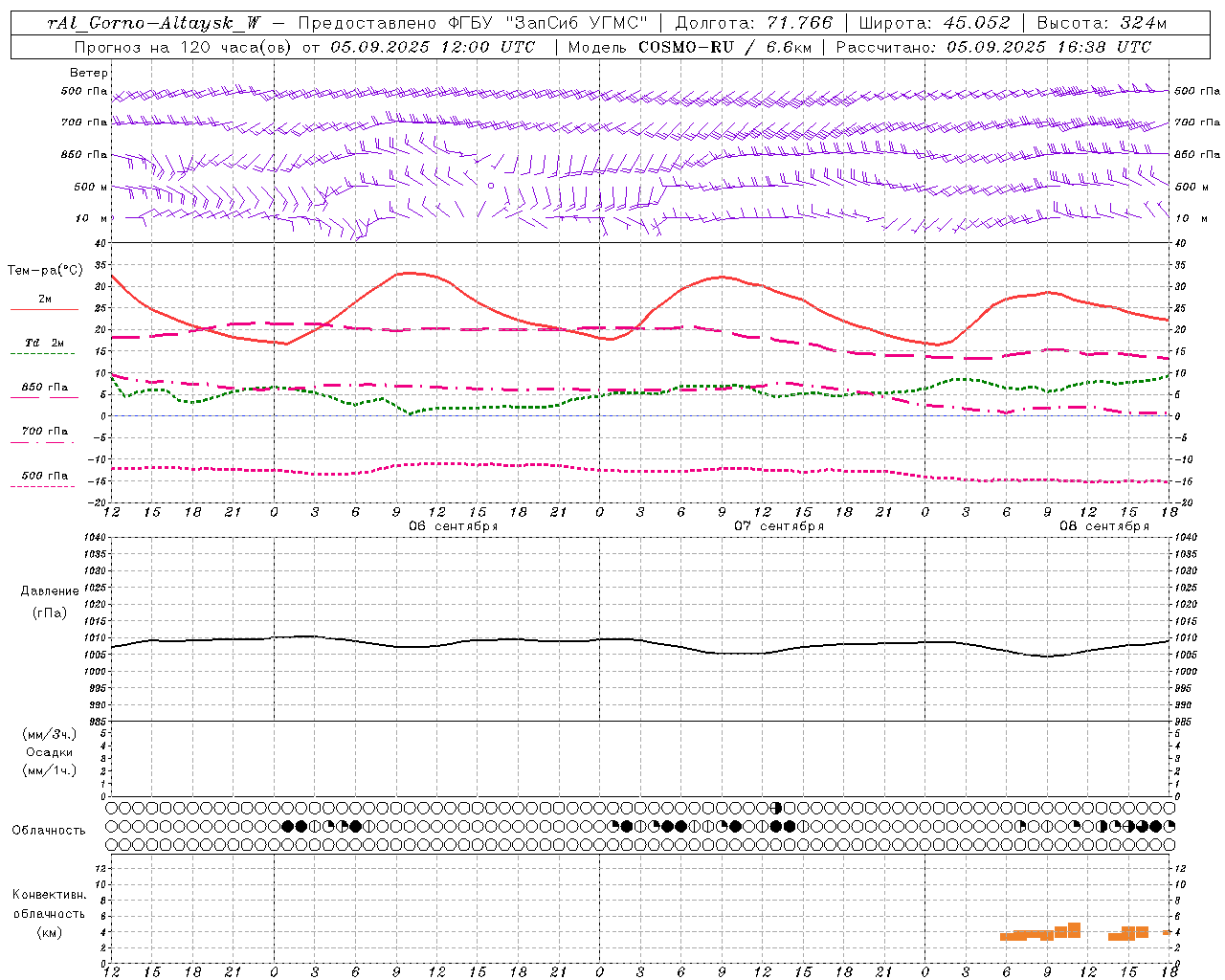Select the Широта: 45.052 value
Image resolution: width=1225 pixels, height=980 pixels.
934,23
